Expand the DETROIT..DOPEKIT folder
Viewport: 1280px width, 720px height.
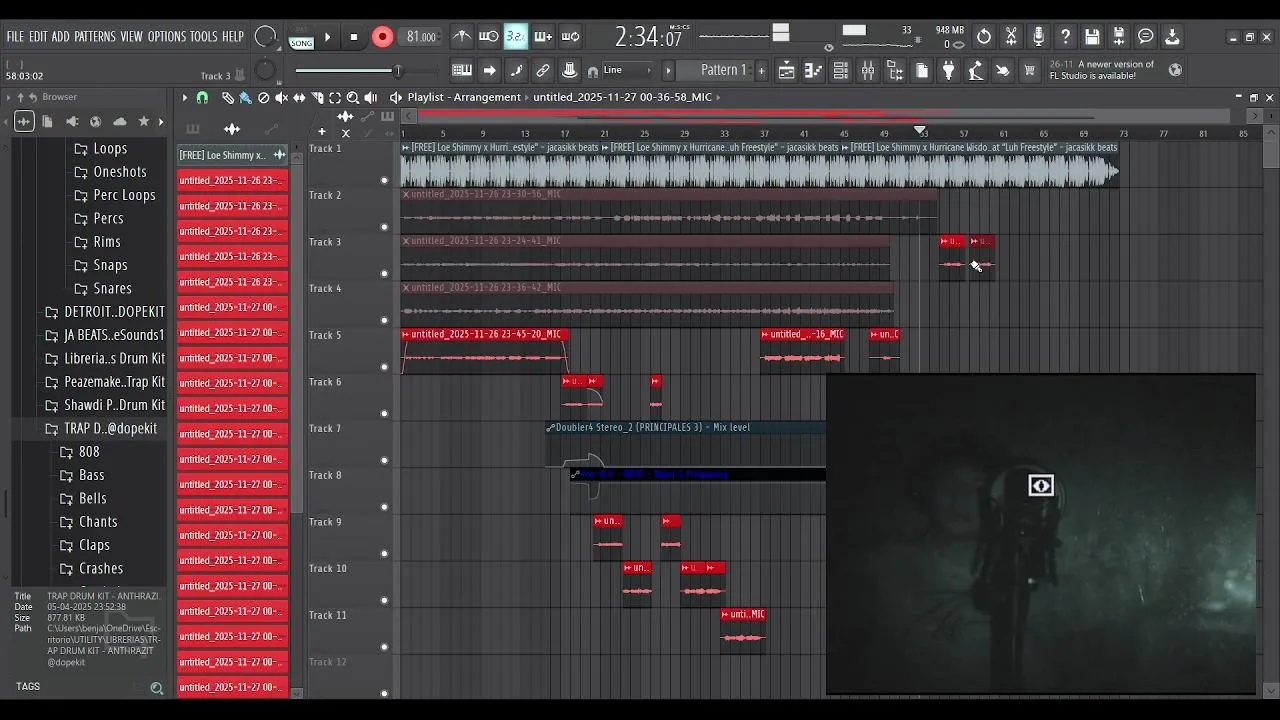click(106, 312)
